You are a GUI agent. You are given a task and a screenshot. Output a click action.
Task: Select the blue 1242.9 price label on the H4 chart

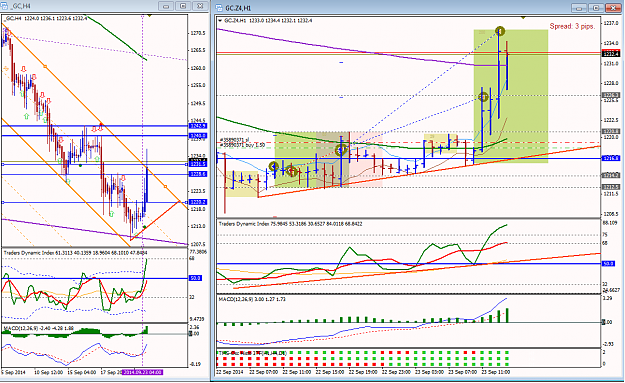[198, 126]
